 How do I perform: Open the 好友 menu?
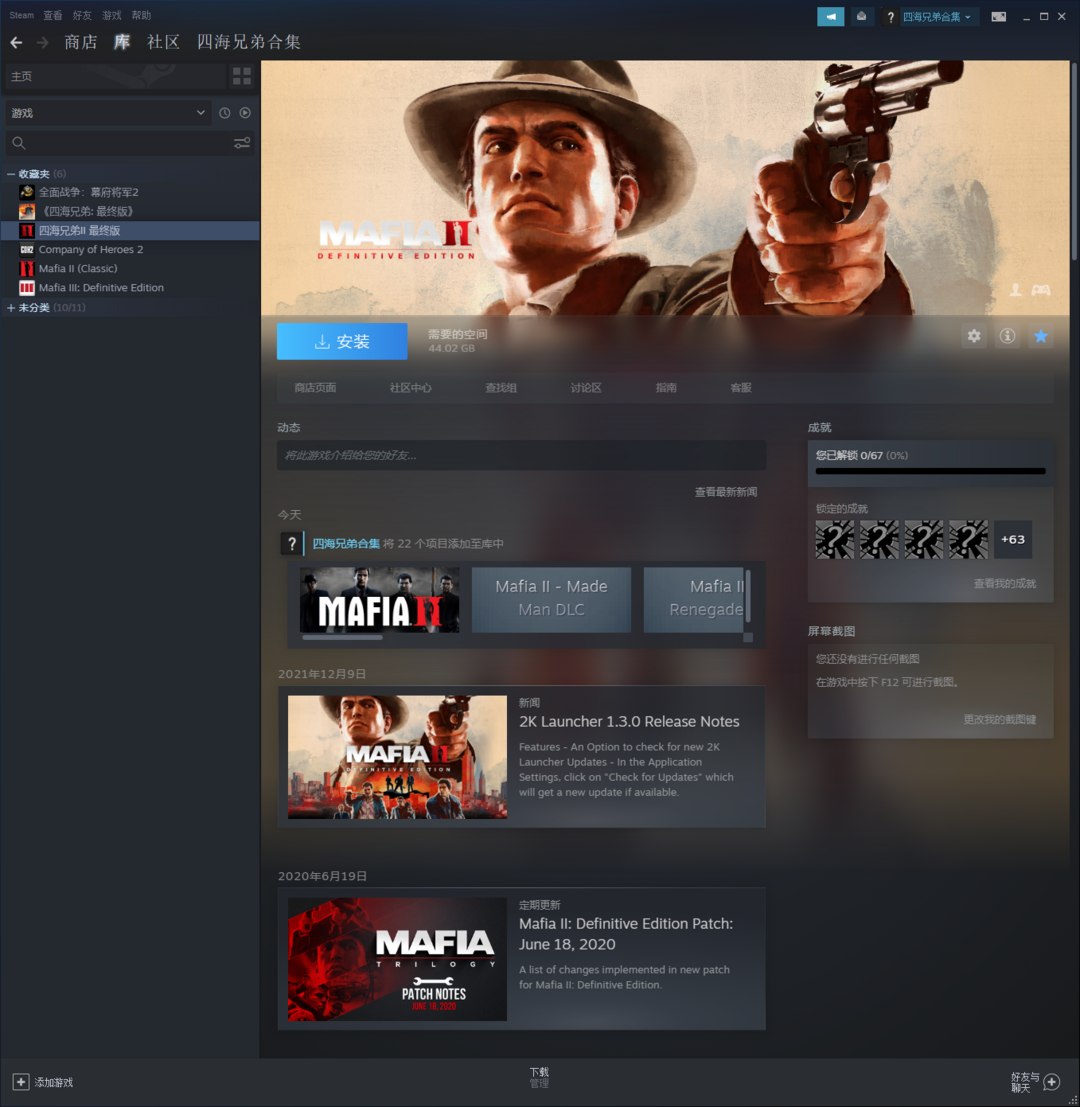pyautogui.click(x=82, y=16)
